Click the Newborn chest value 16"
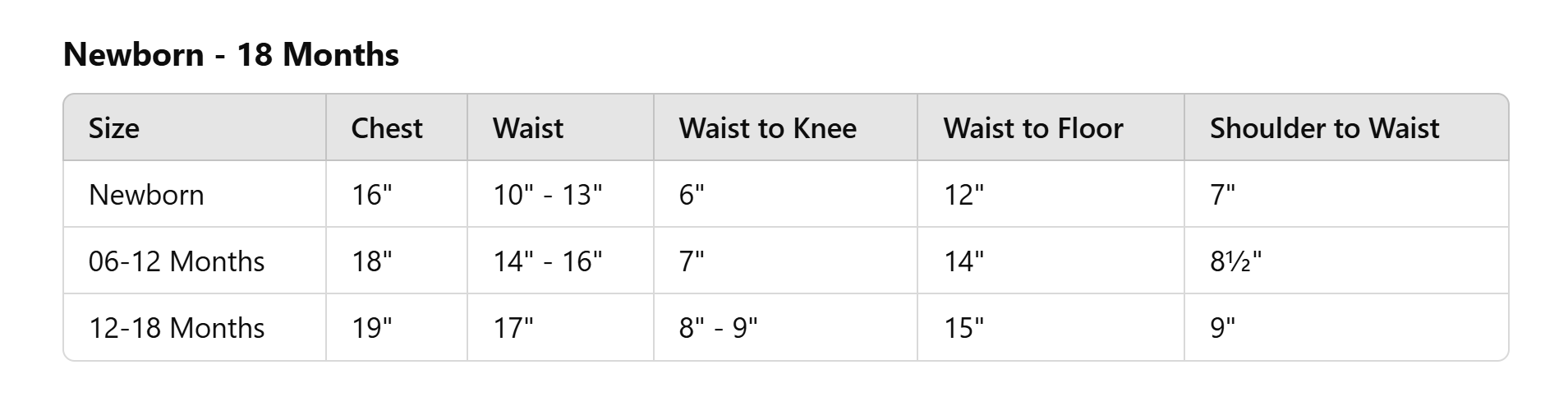Viewport: 1568px width, 411px height. 371,195
